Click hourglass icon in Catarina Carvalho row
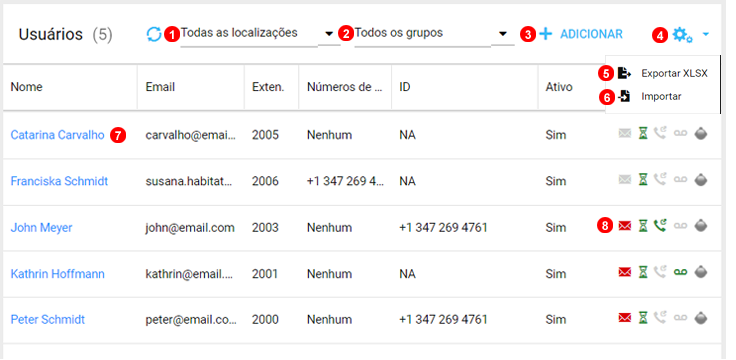This screenshot has height=360, width=736. coord(643,134)
